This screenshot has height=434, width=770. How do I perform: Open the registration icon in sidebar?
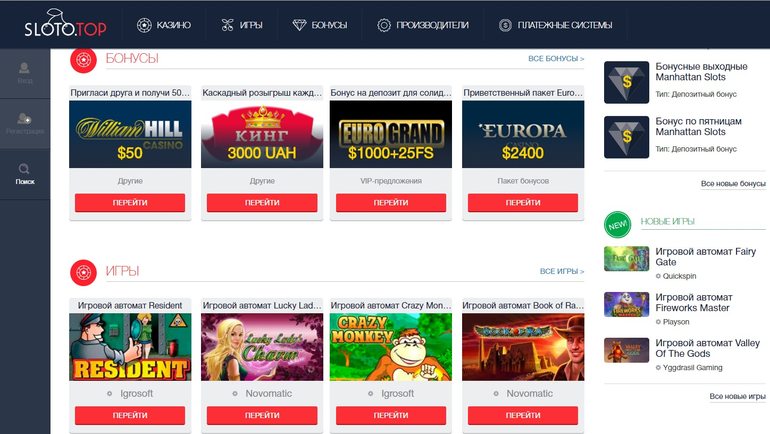(x=25, y=118)
